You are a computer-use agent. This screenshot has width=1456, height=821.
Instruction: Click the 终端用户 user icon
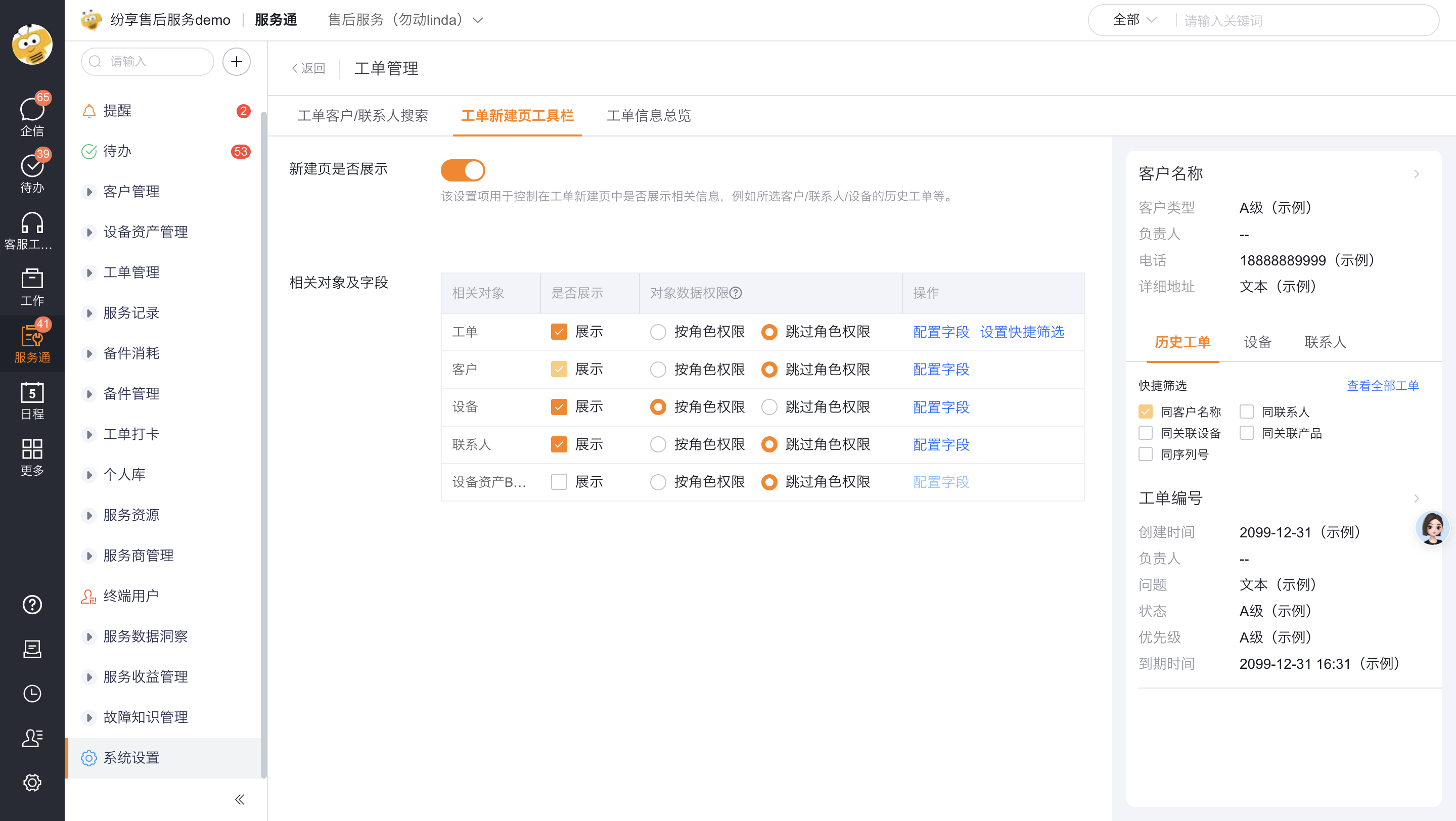tap(89, 596)
